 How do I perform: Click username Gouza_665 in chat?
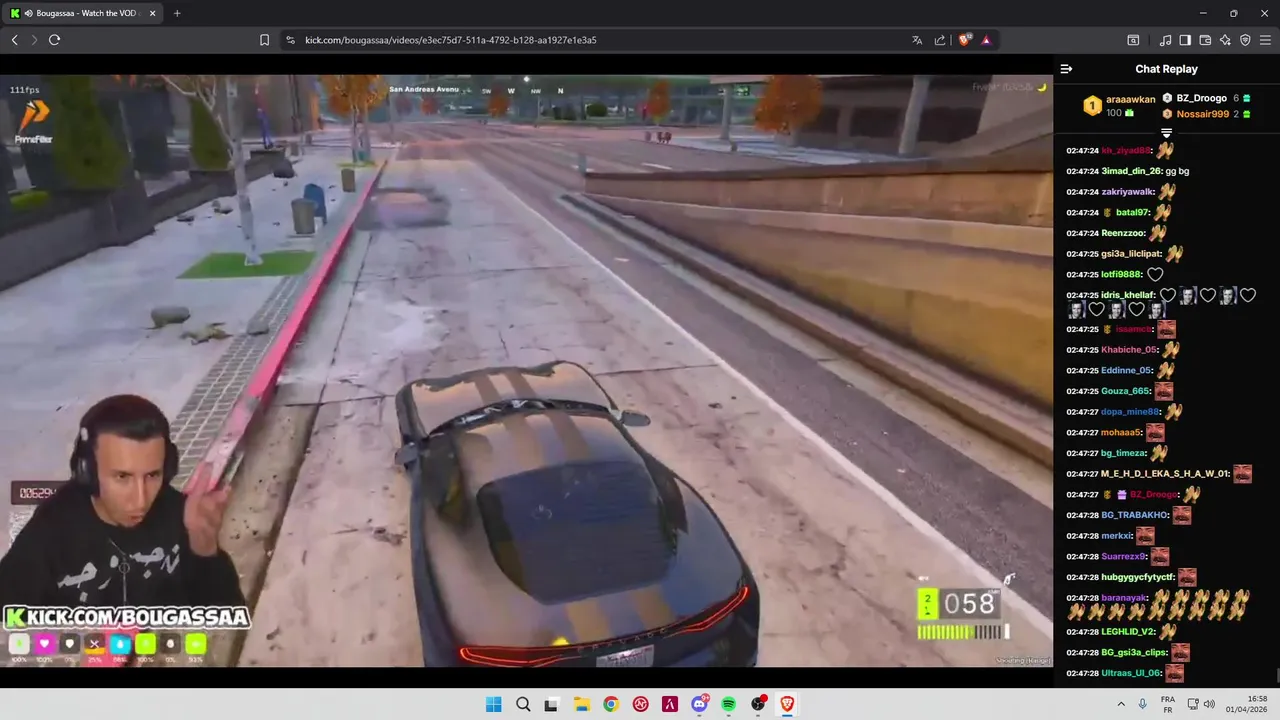(1126, 391)
